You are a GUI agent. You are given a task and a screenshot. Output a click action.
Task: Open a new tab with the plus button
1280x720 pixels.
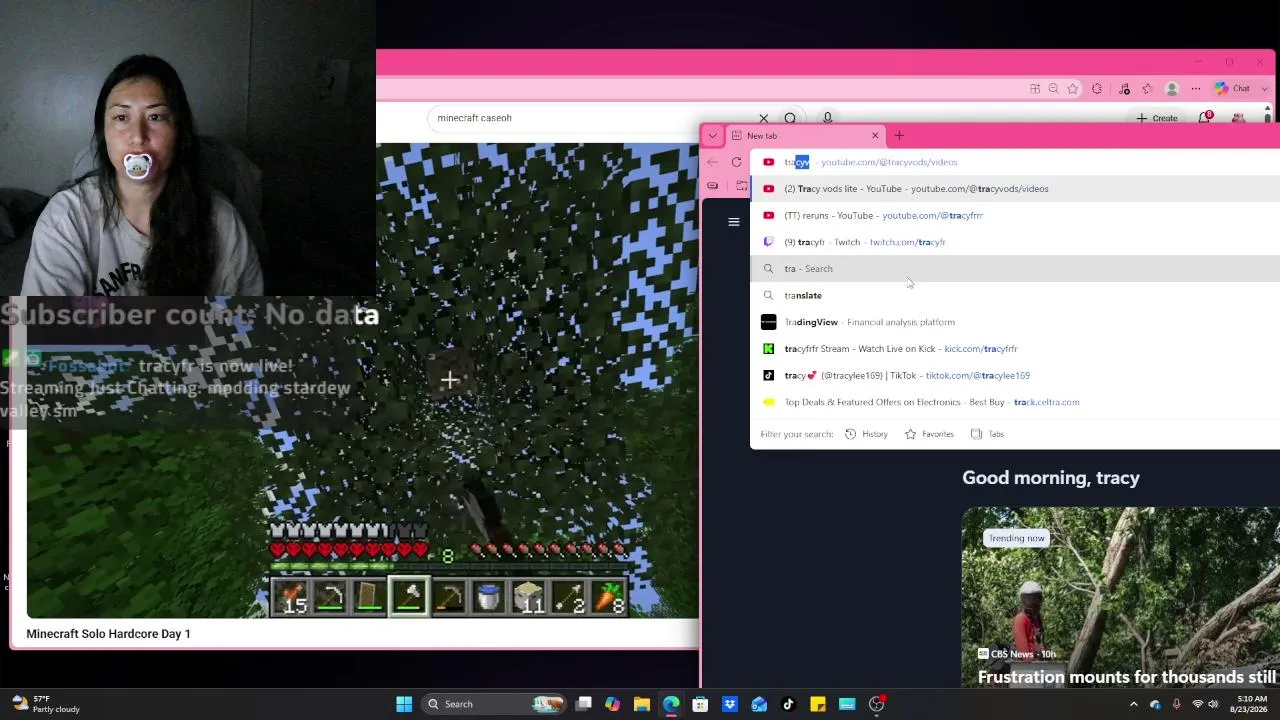(899, 136)
